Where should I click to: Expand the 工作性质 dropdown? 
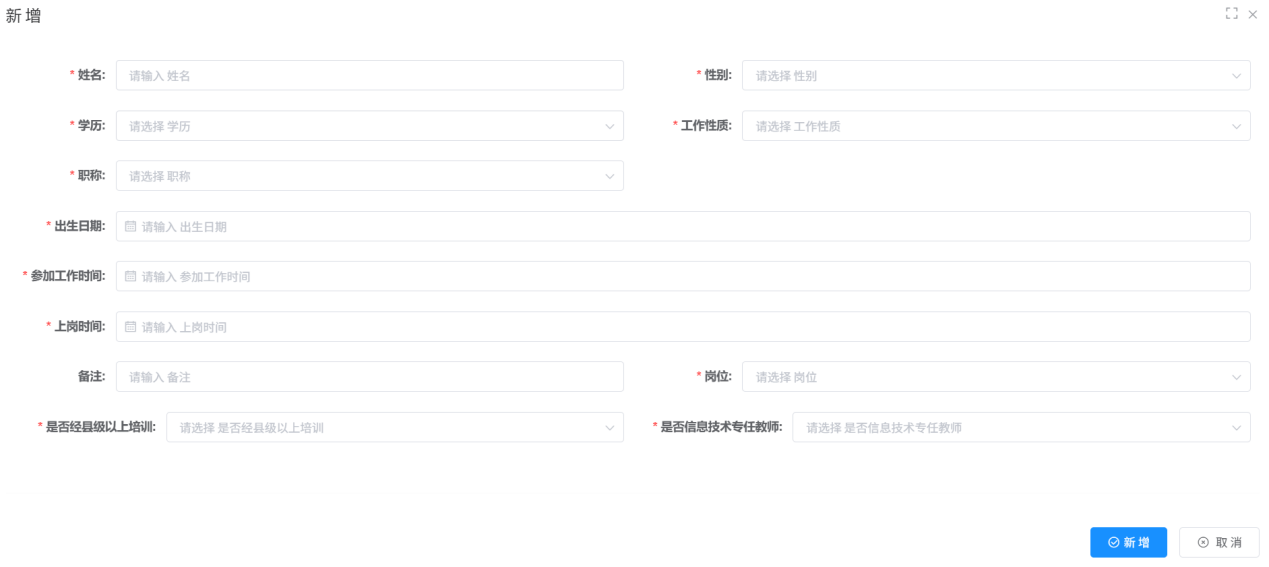pyautogui.click(x=995, y=126)
